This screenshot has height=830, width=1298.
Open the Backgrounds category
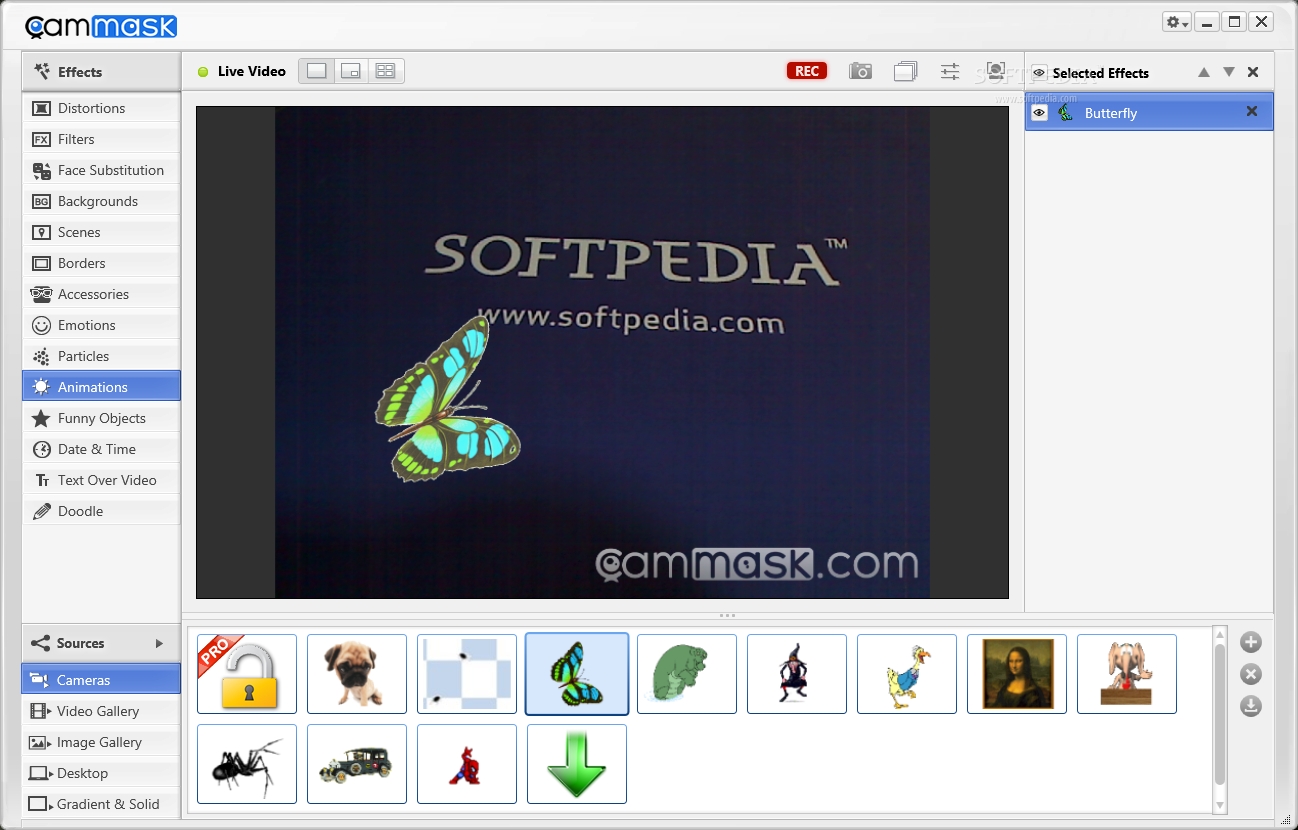101,201
